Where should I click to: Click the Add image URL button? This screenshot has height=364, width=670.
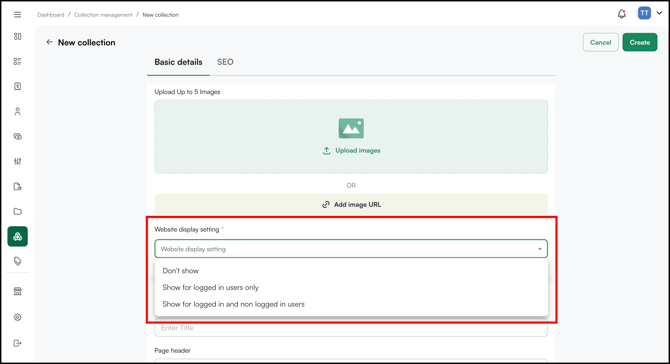click(351, 204)
